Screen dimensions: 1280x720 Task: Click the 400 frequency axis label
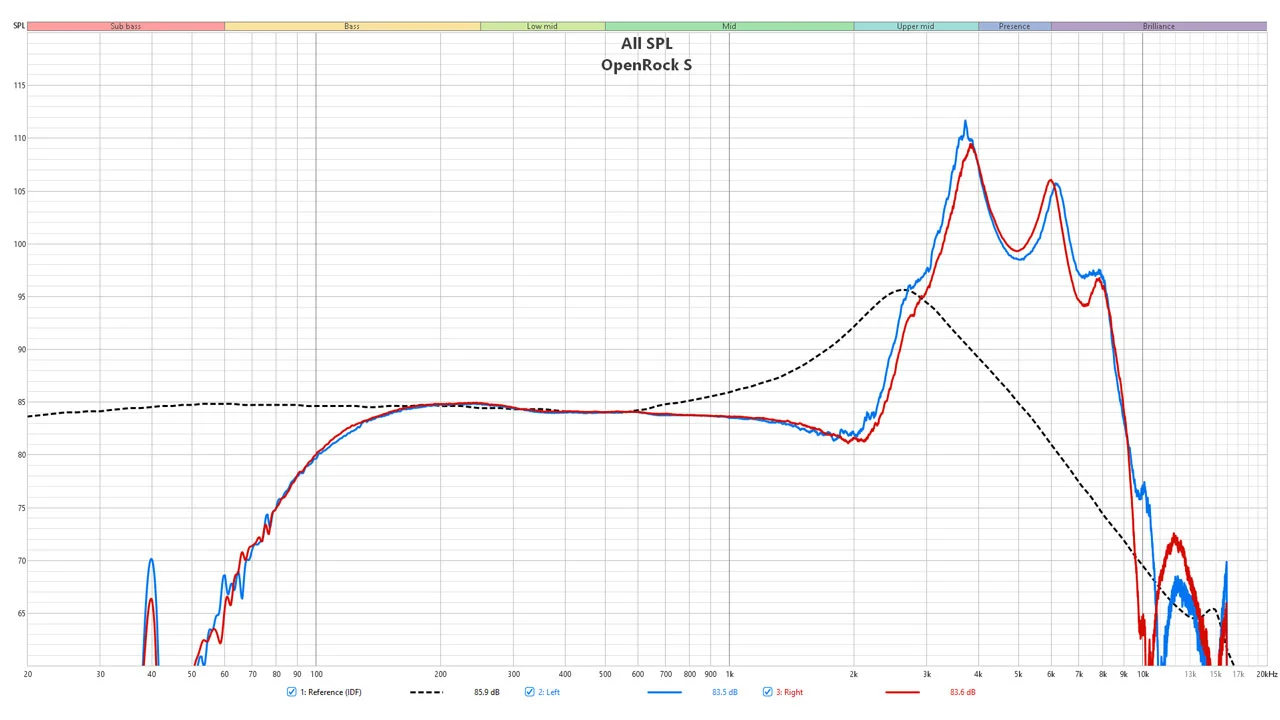coord(565,675)
